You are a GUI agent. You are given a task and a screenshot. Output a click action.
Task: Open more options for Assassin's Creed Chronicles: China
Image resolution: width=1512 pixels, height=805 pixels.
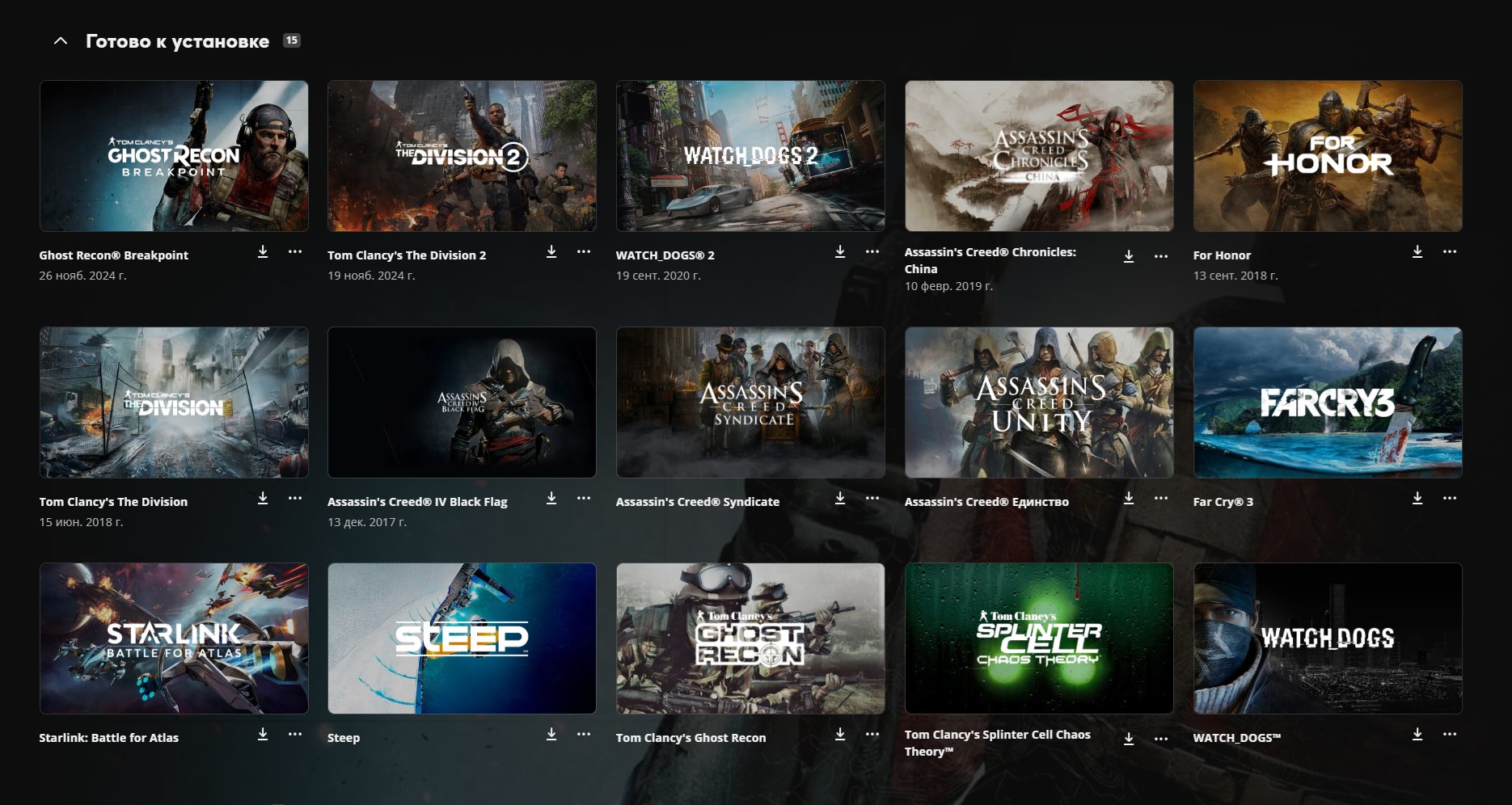(x=1161, y=256)
